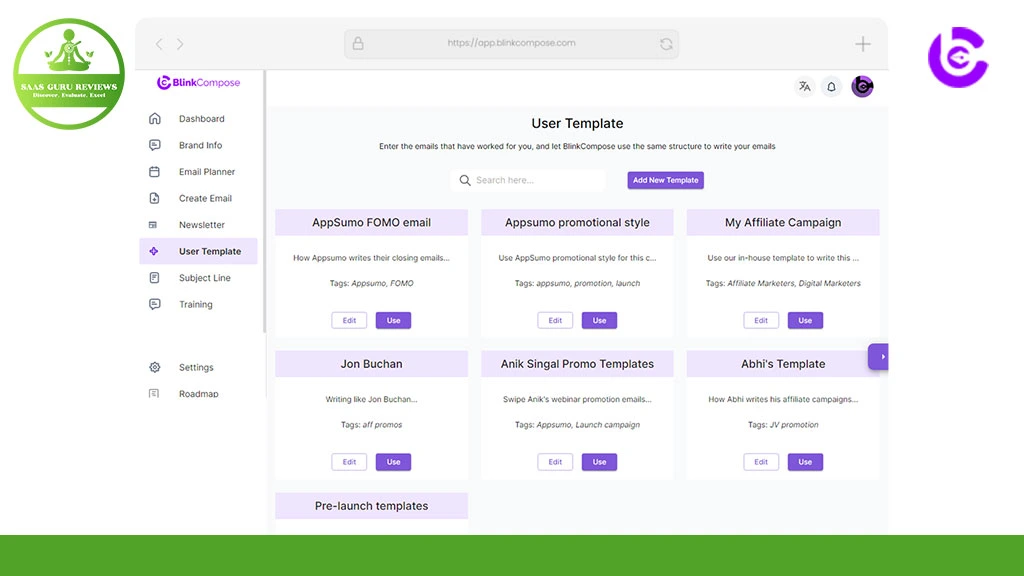Edit the AppSumo FOMO email template

click(x=349, y=320)
